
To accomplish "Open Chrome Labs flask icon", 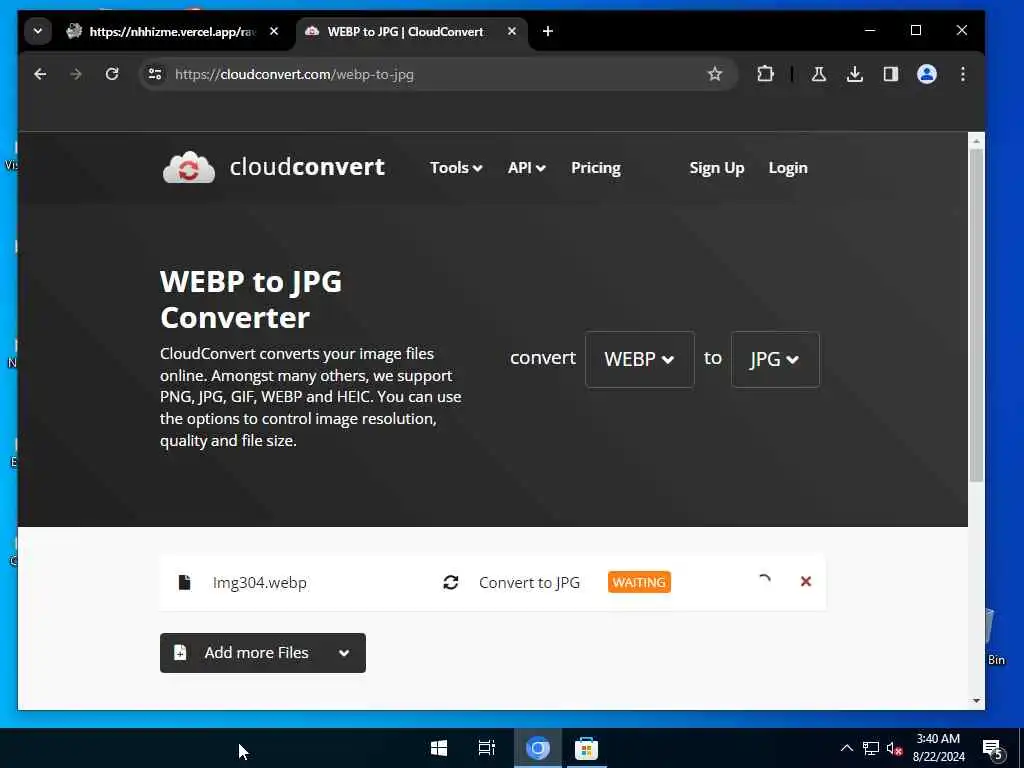I will pyautogui.click(x=819, y=74).
